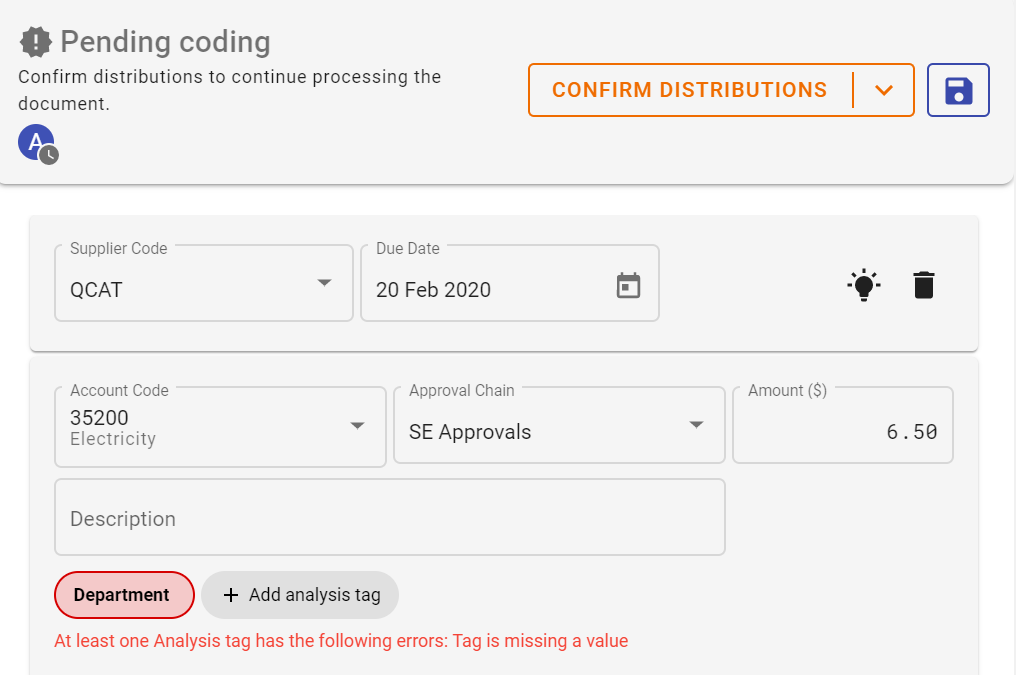Expand the Account Code 35200 dropdown

356,425
